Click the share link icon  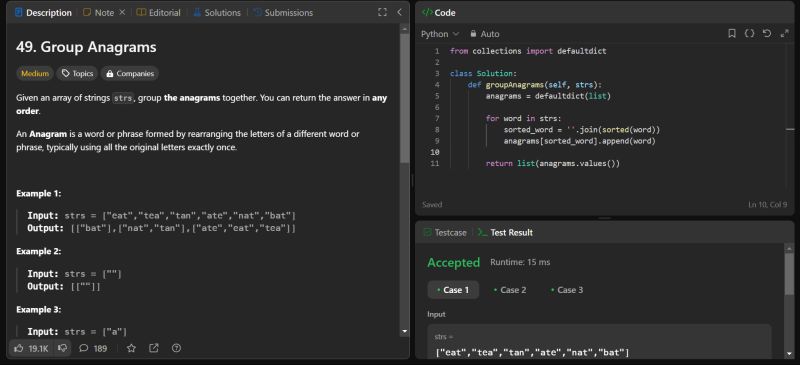(x=154, y=348)
